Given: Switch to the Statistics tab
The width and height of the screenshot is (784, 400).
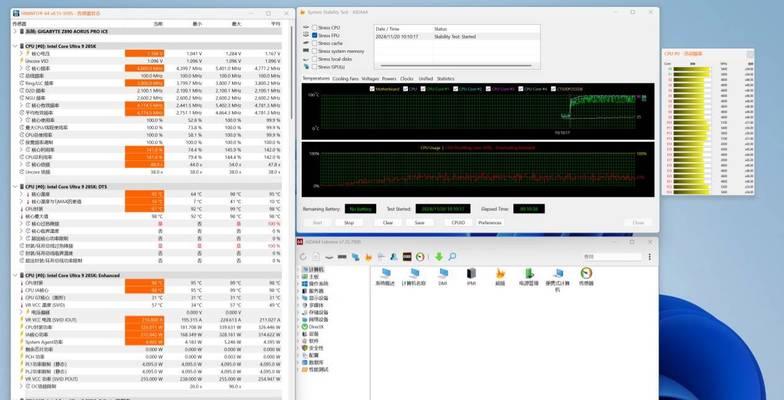Looking at the screenshot, I should coord(446,78).
